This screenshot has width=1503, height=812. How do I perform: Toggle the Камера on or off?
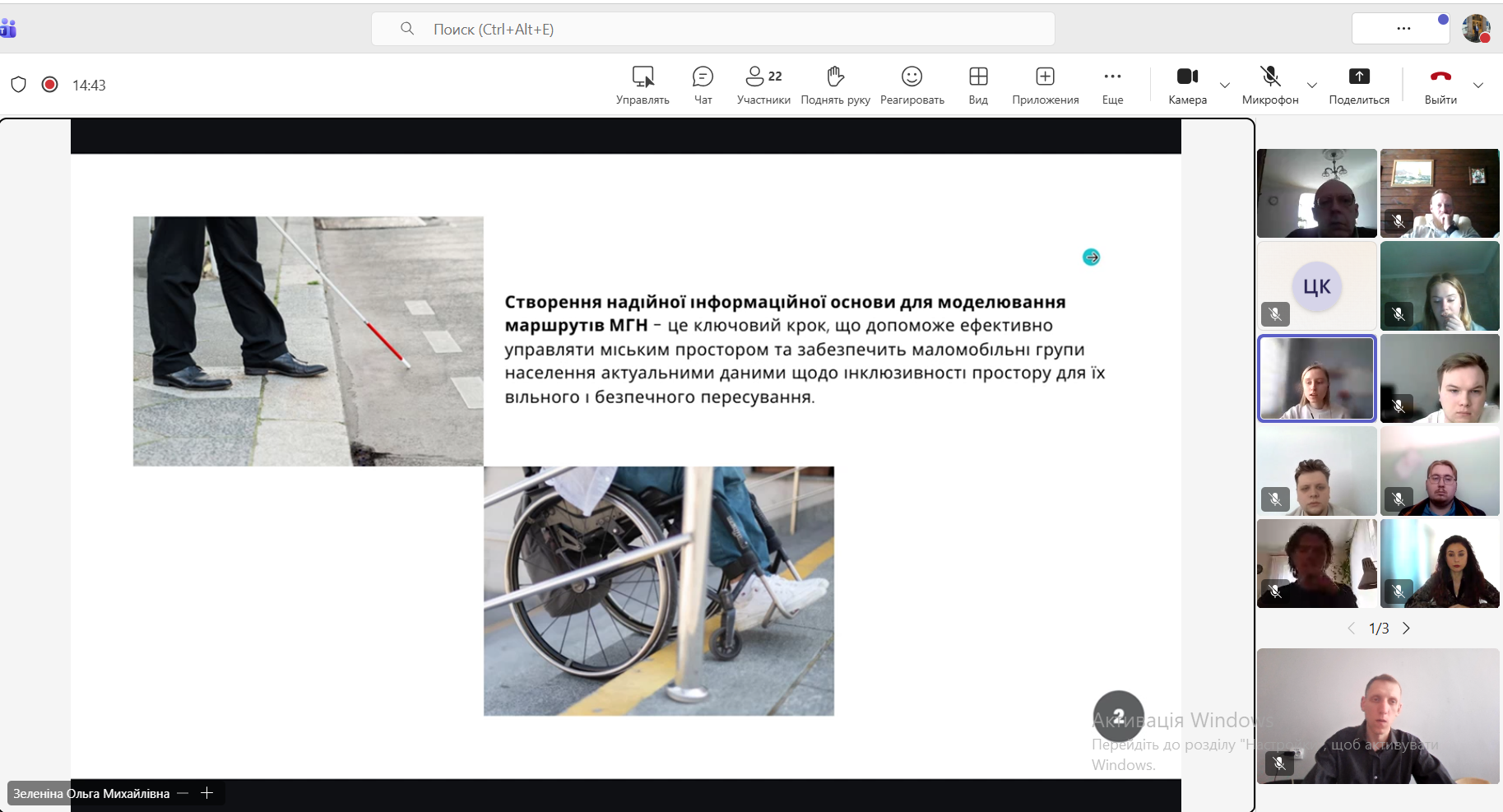[x=1187, y=85]
